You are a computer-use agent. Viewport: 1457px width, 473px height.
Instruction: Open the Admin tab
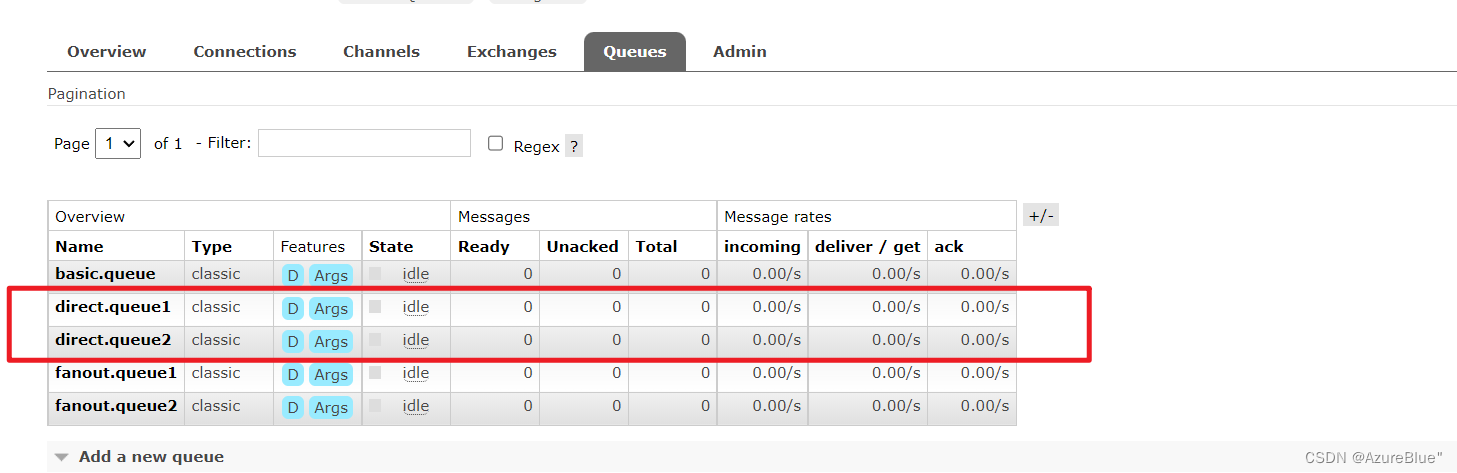click(740, 52)
